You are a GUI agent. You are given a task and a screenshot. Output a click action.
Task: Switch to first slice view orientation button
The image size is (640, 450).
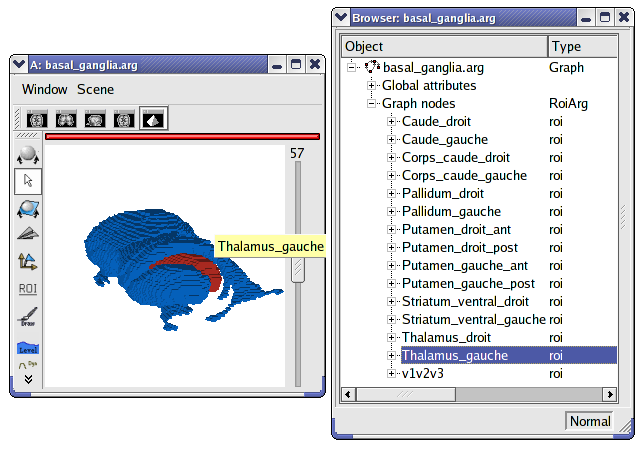[37, 118]
